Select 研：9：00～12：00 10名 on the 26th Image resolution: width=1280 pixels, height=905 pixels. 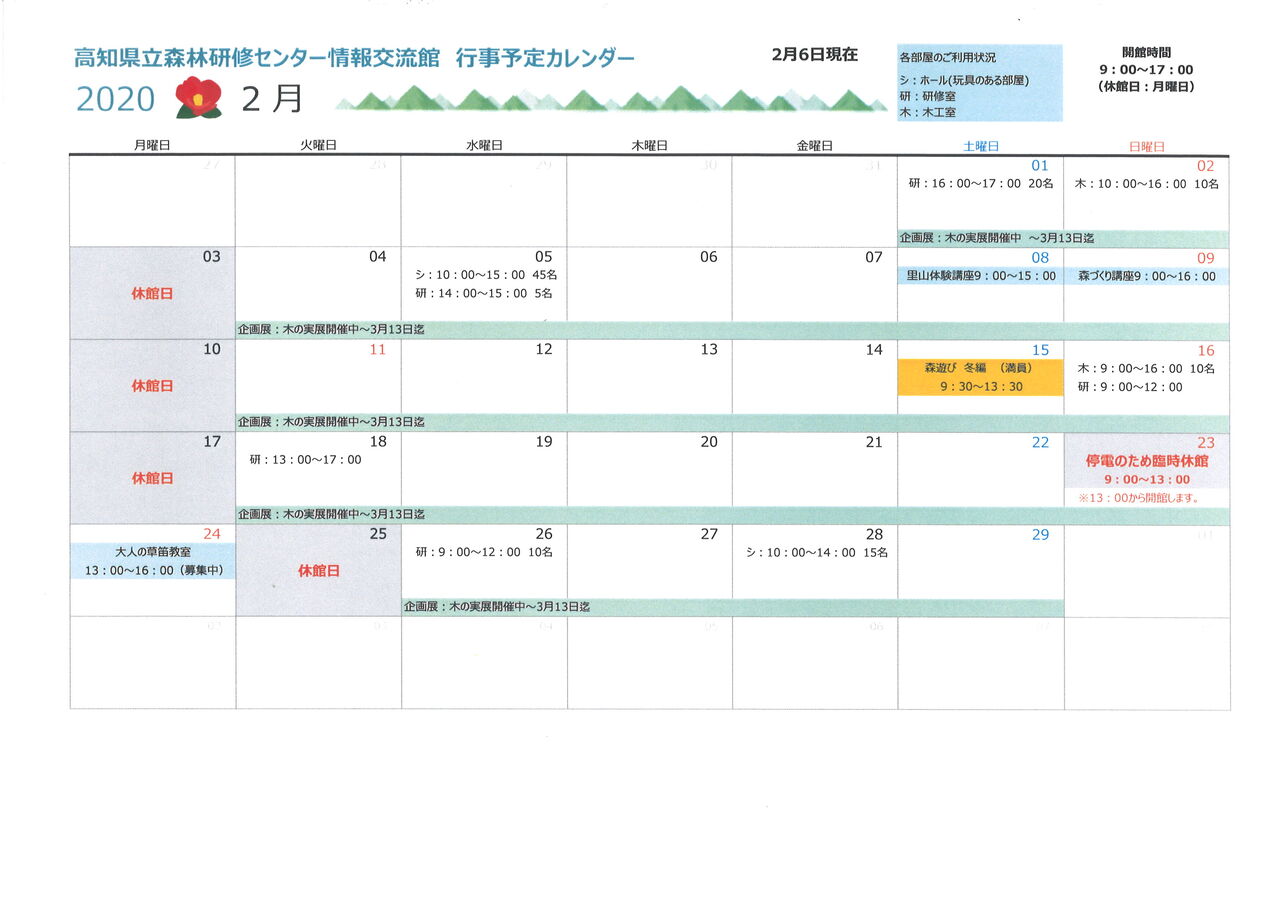(x=483, y=552)
